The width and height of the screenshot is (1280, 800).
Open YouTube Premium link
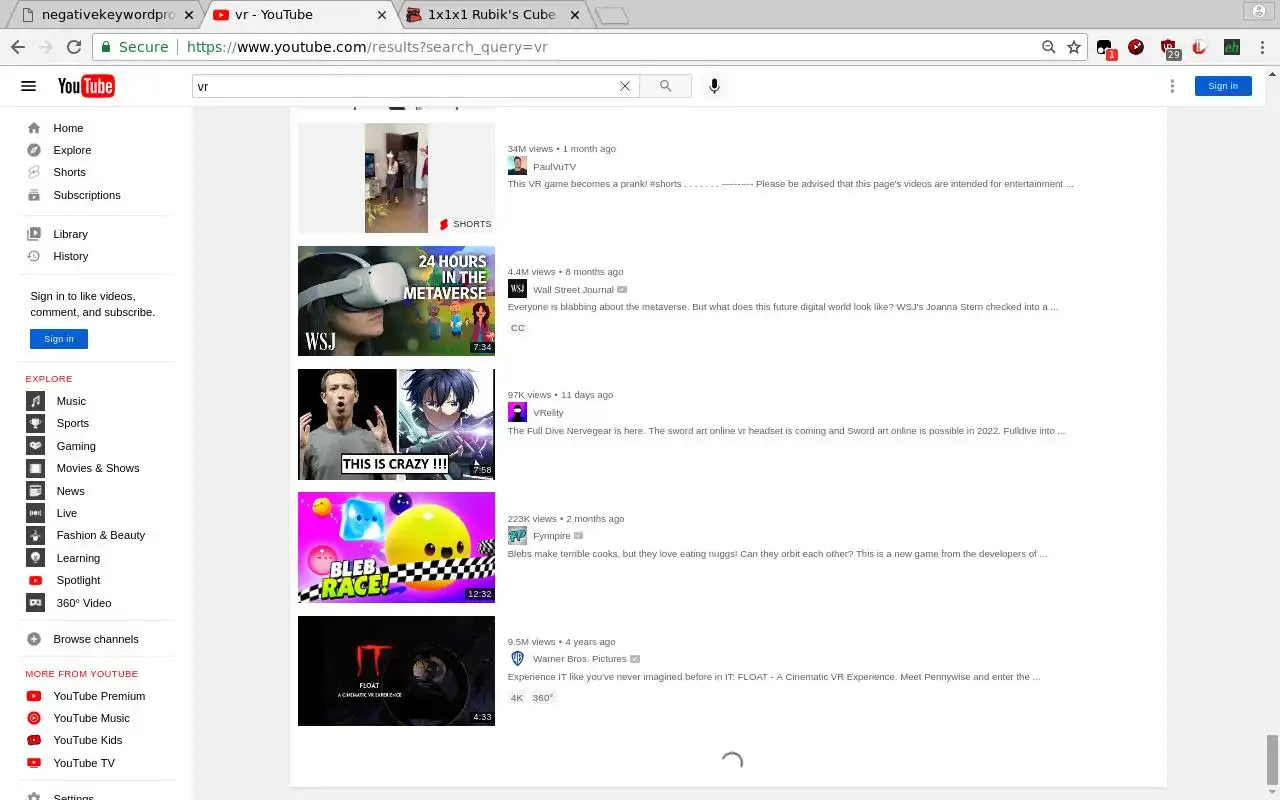[99, 696]
